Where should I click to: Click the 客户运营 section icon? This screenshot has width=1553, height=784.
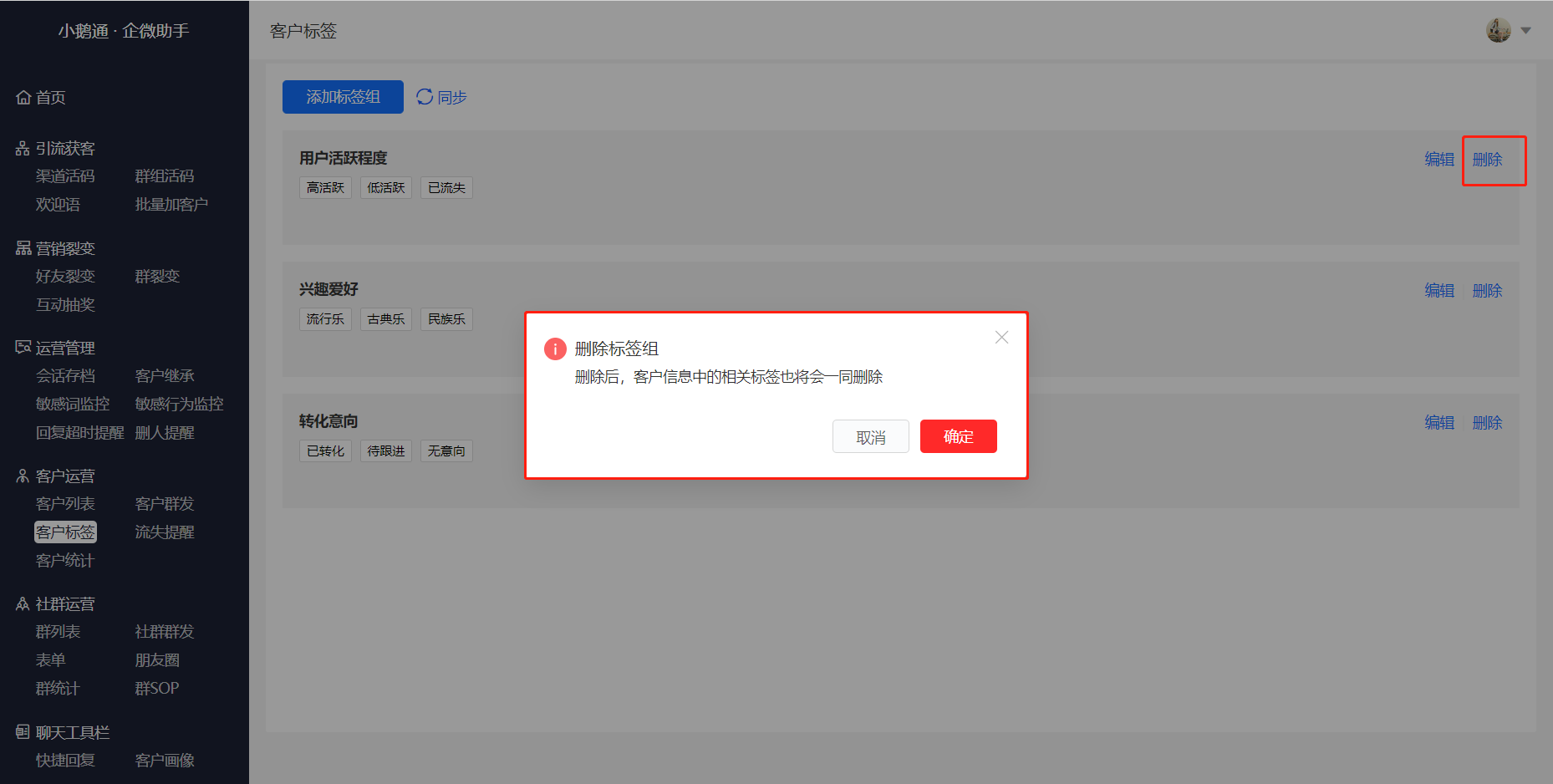click(23, 476)
